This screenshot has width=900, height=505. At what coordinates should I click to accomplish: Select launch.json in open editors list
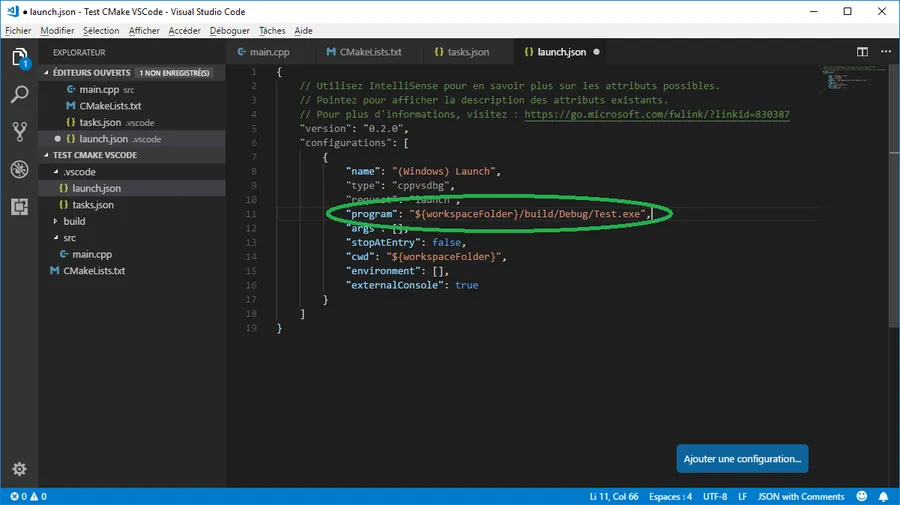(132, 139)
